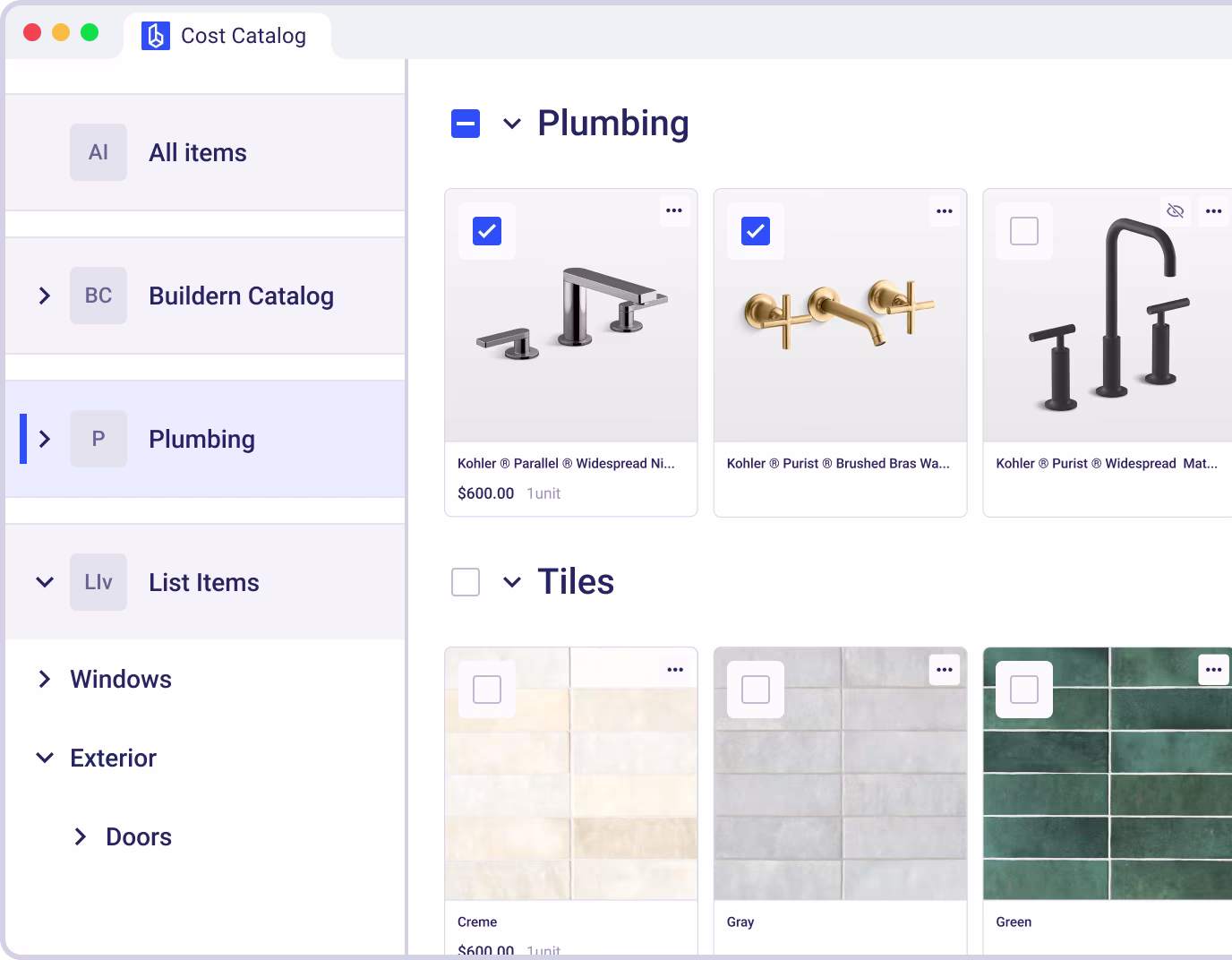1232x960 pixels.
Task: Open more options for Kohler Purist Widespread Mat card
Action: (1213, 211)
